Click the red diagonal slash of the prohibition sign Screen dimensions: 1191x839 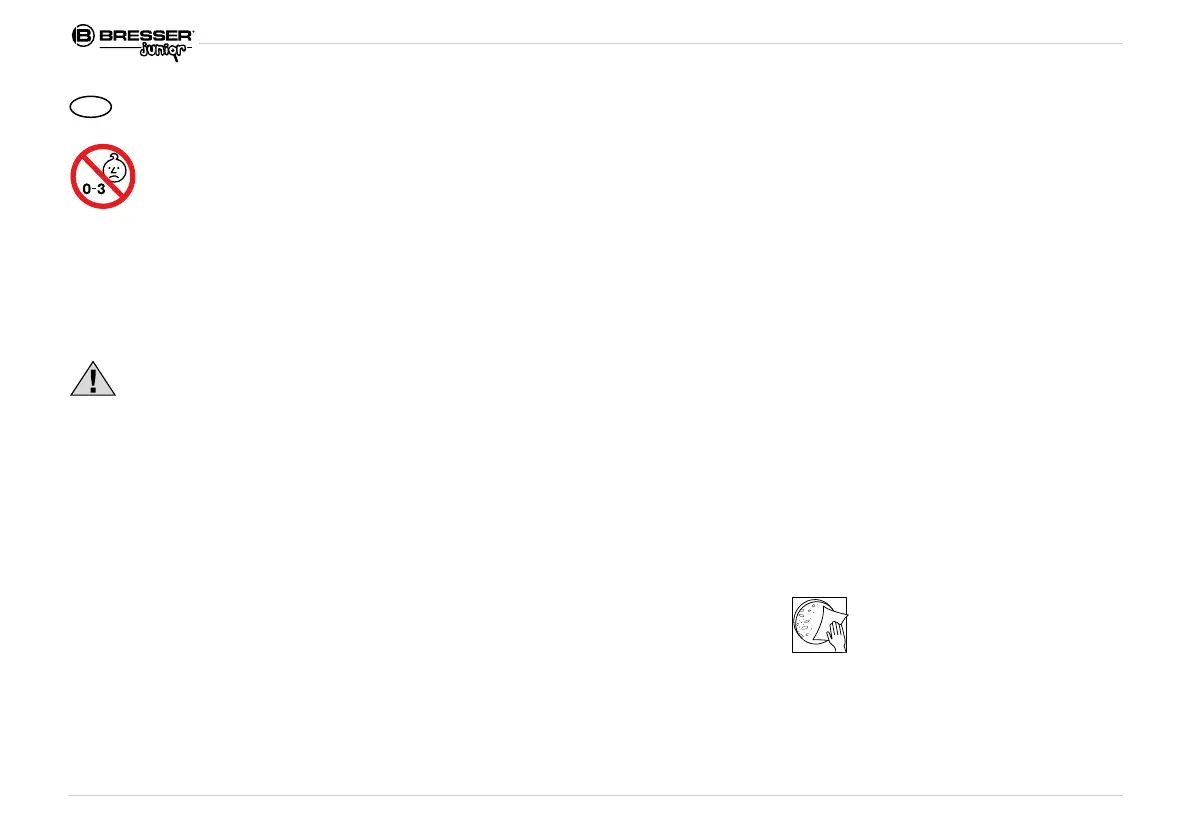coord(90,165)
